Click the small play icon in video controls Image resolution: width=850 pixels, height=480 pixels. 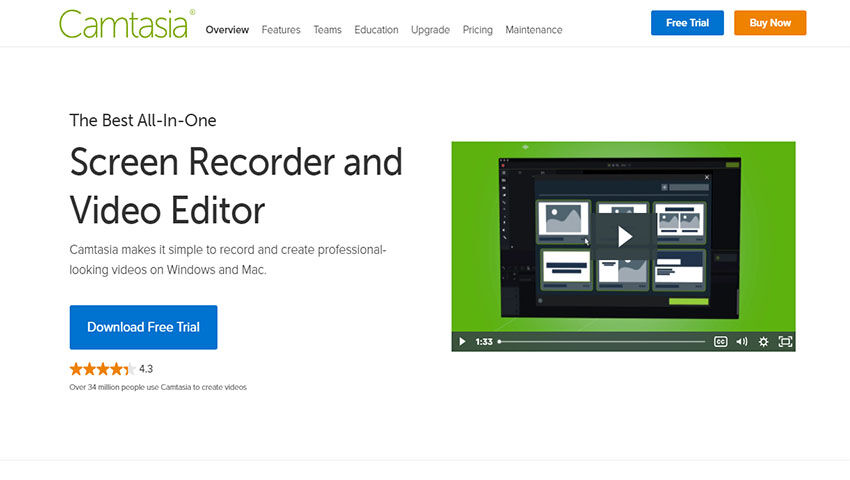pyautogui.click(x=462, y=342)
